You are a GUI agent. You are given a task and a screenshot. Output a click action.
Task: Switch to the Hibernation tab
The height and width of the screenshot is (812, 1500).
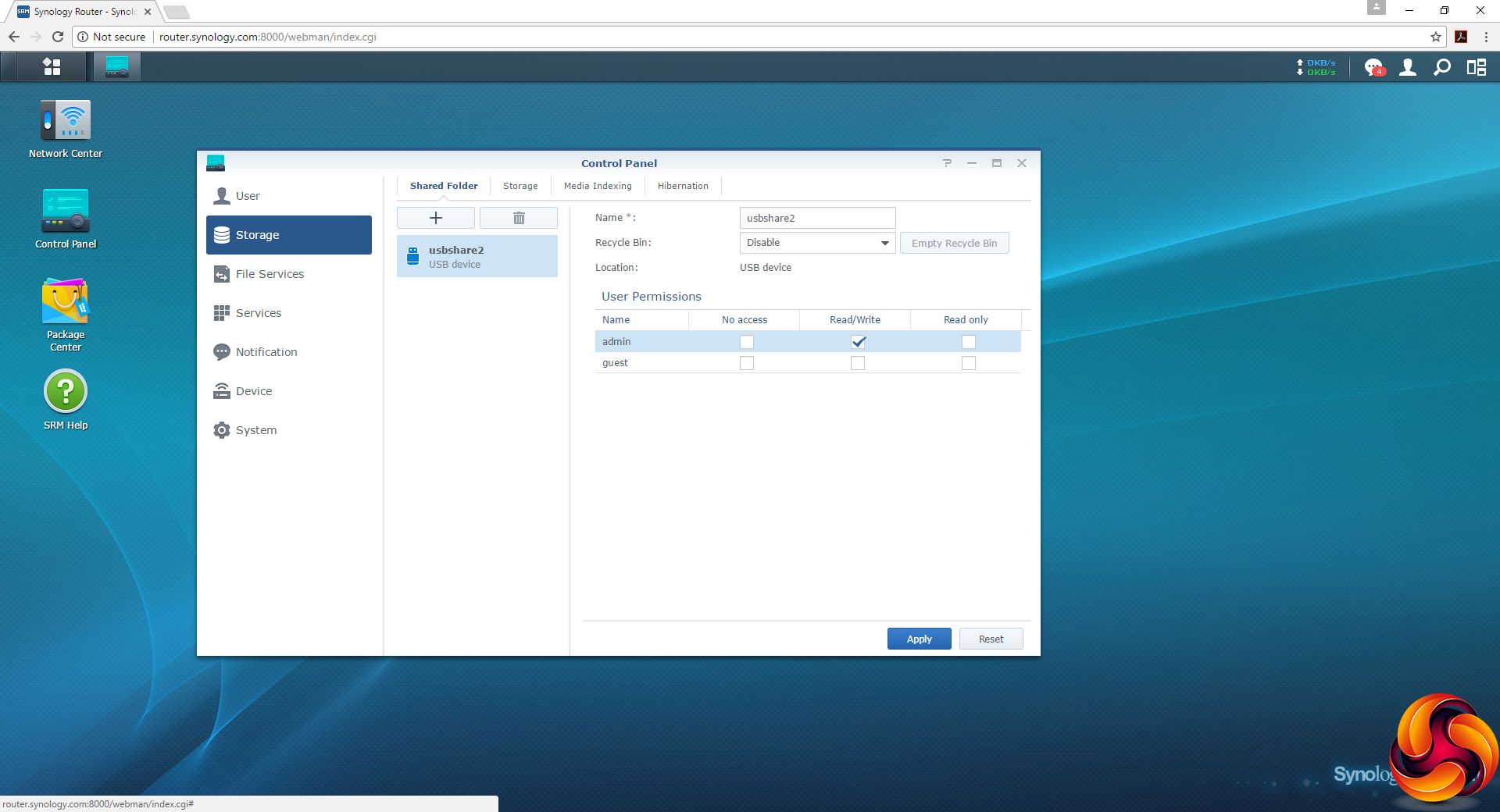click(683, 186)
